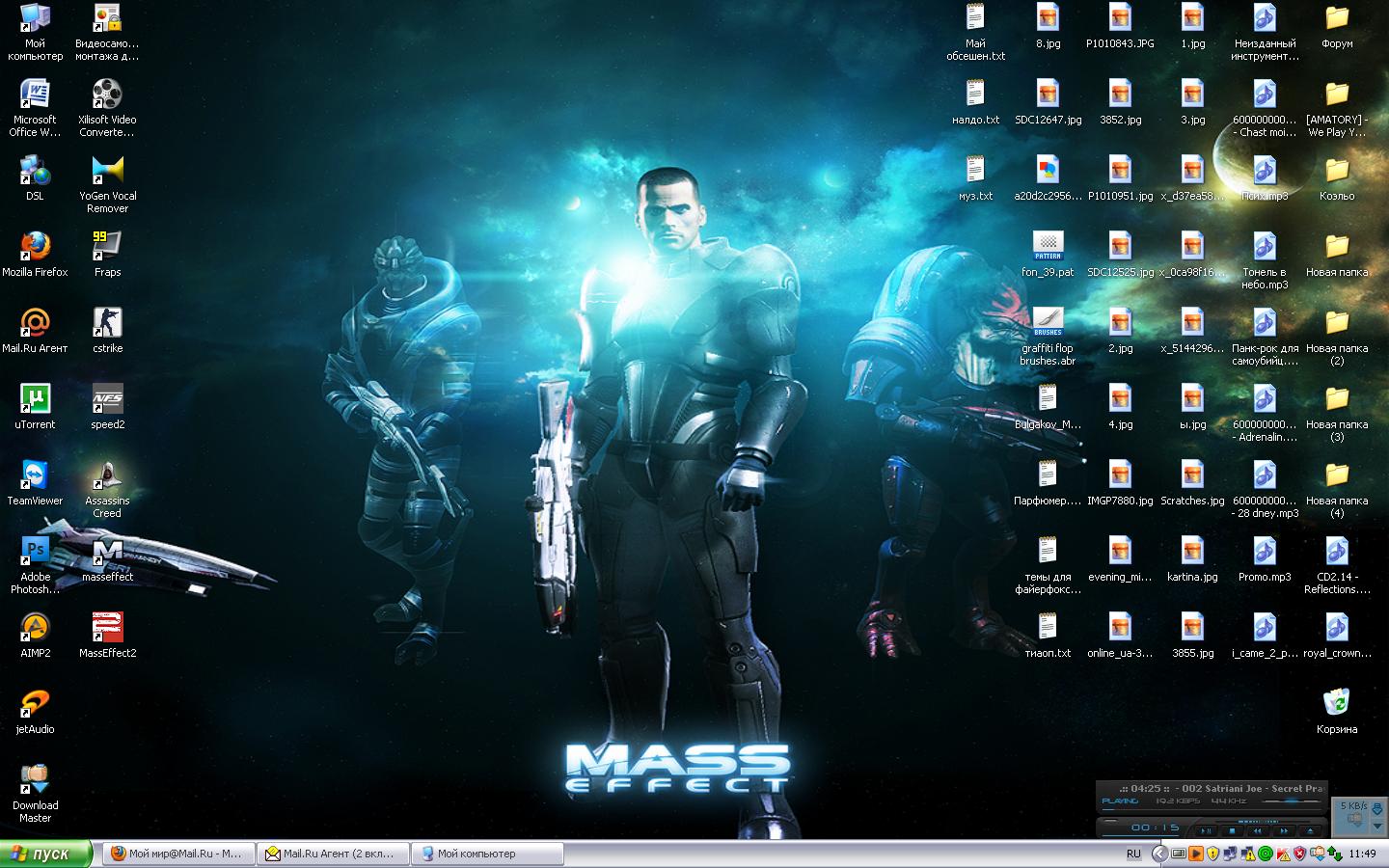Viewport: 1389px width, 868px height.
Task: Open Mail.Ru Агент desktop shortcut
Action: tap(35, 330)
